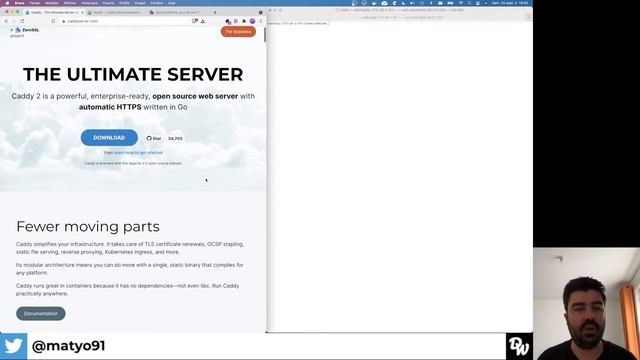This screenshot has width=640, height=360.
Task: Open the Extensions puzzle icon
Action: 244,21
